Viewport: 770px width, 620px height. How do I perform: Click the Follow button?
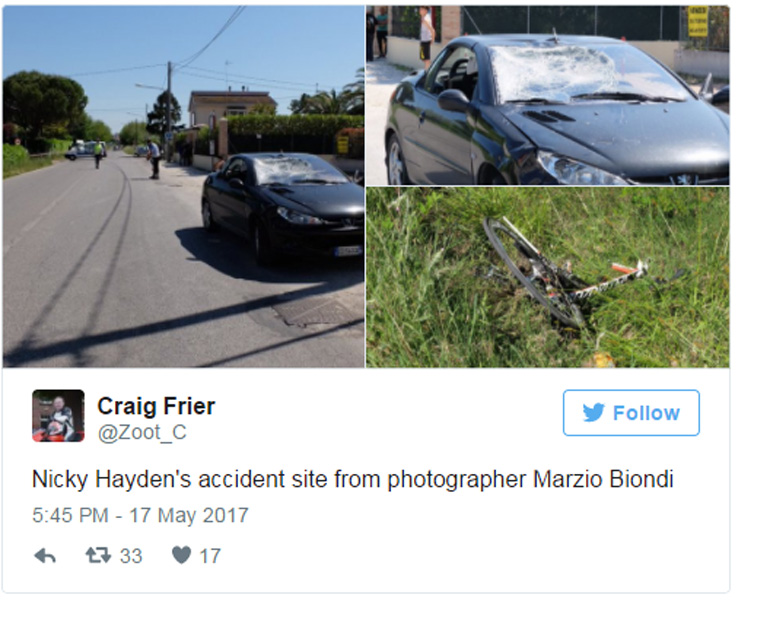coord(631,413)
